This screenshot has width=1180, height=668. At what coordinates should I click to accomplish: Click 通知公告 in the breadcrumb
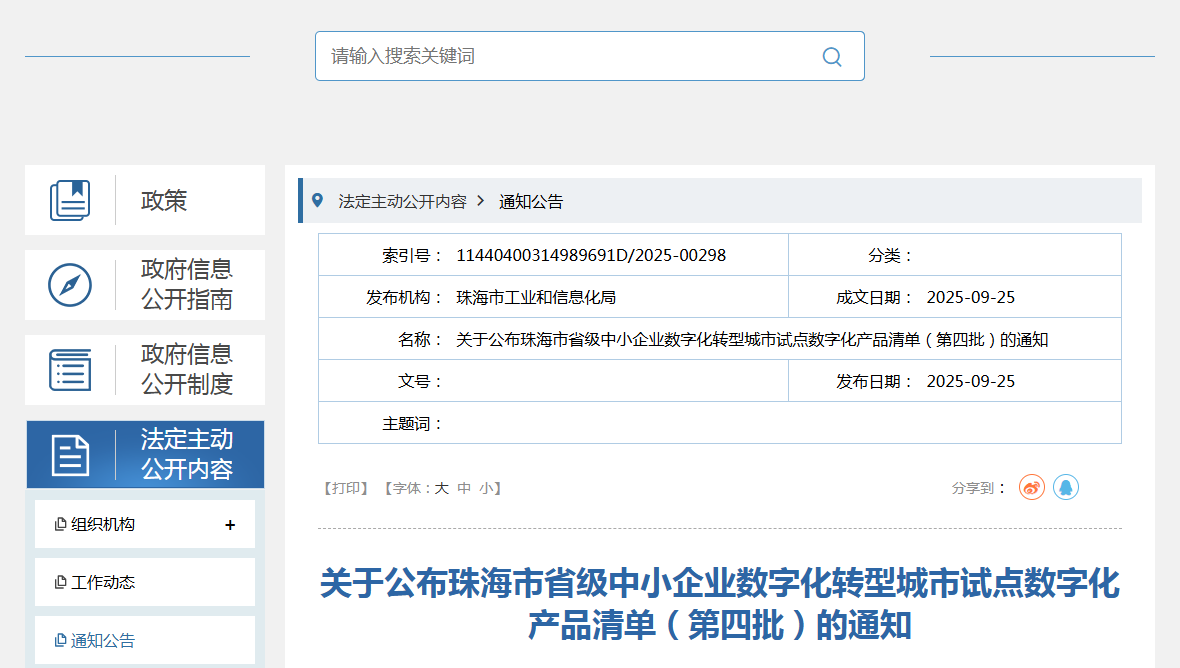point(531,201)
